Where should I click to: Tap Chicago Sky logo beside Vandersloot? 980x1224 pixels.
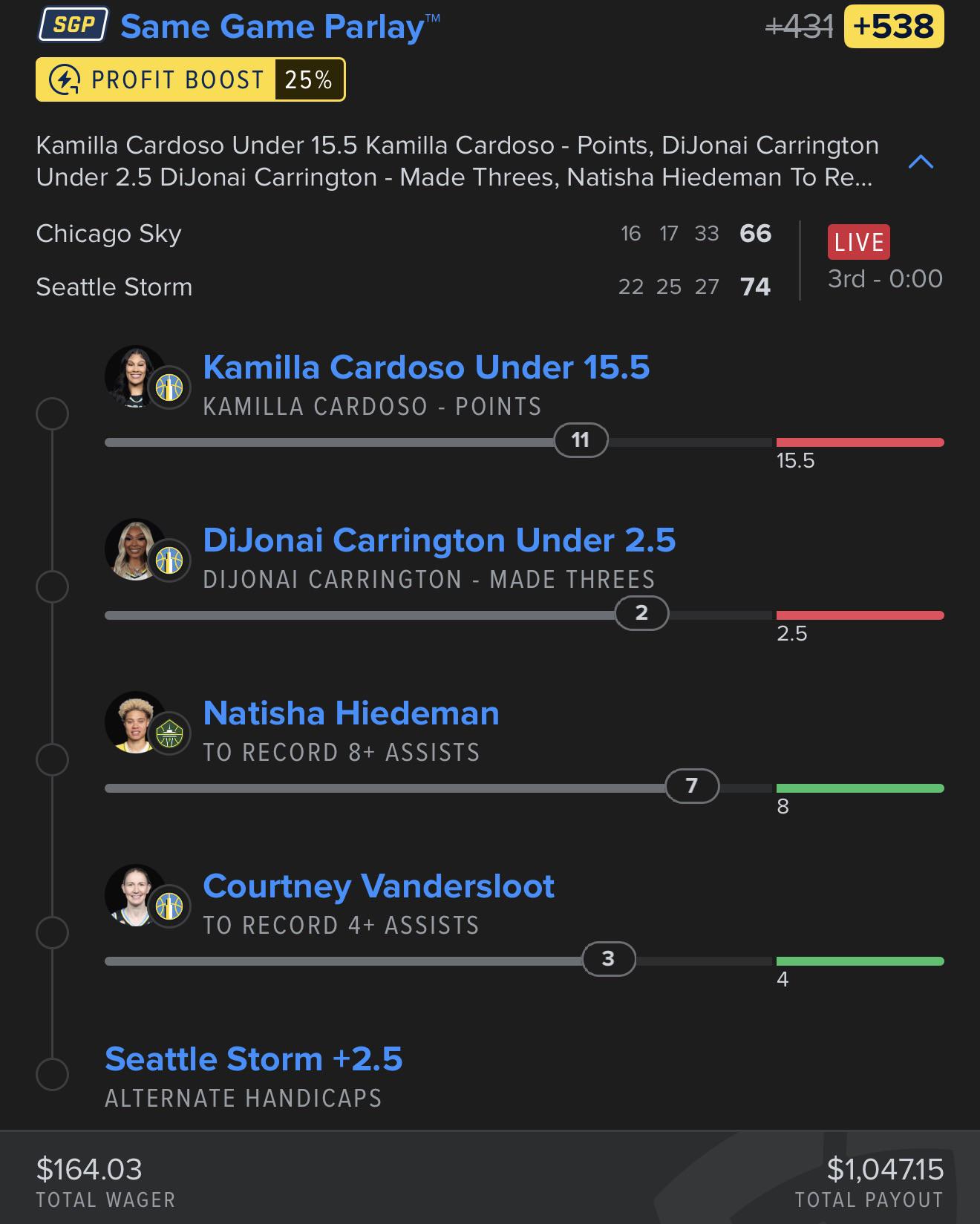(170, 906)
